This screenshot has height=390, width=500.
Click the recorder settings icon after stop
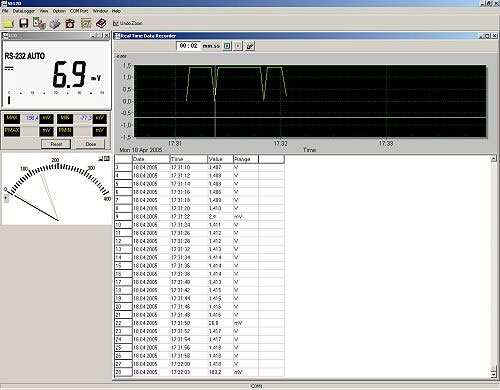(250, 46)
